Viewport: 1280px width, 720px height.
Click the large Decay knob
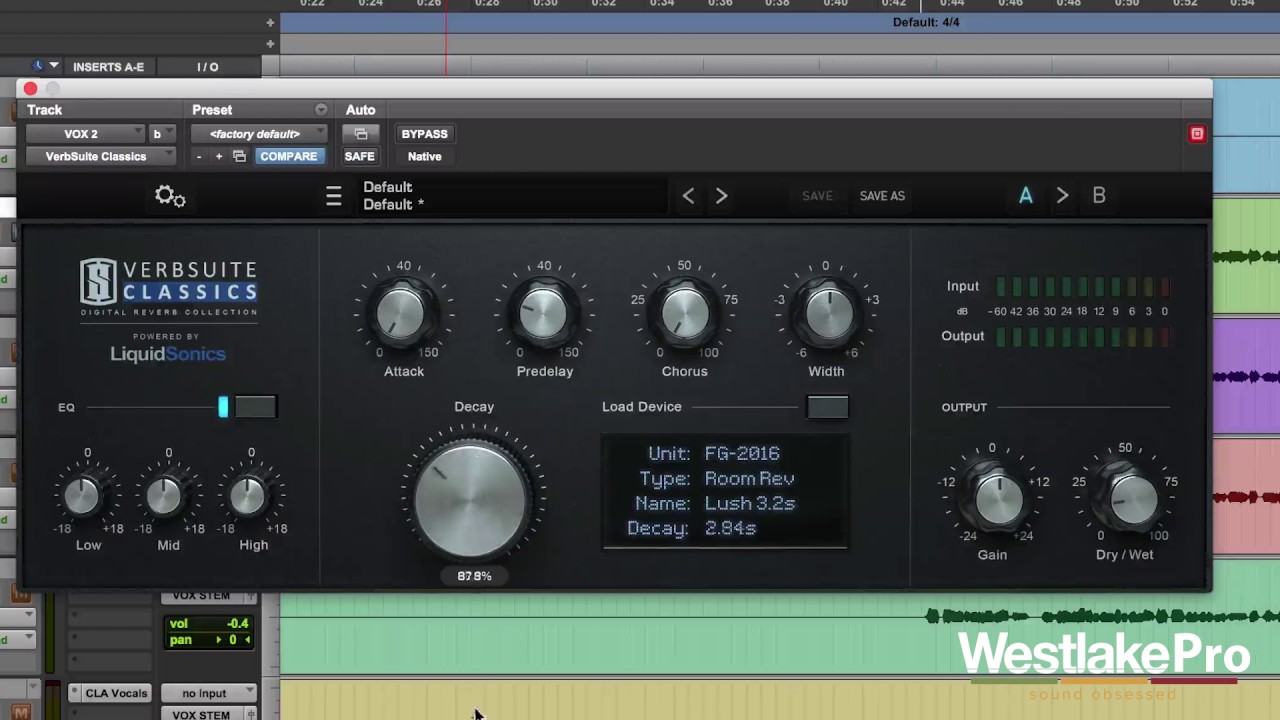471,499
